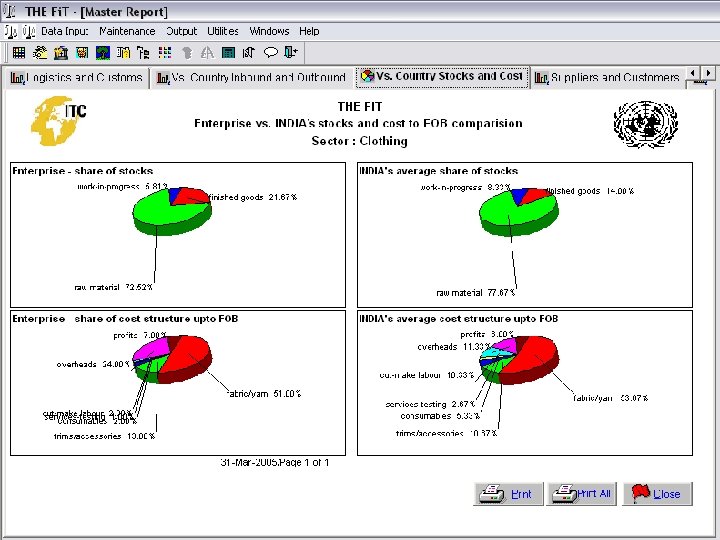Click the THE FiT title bar application icon
Image resolution: width=720 pixels, height=540 pixels.
(10, 11)
